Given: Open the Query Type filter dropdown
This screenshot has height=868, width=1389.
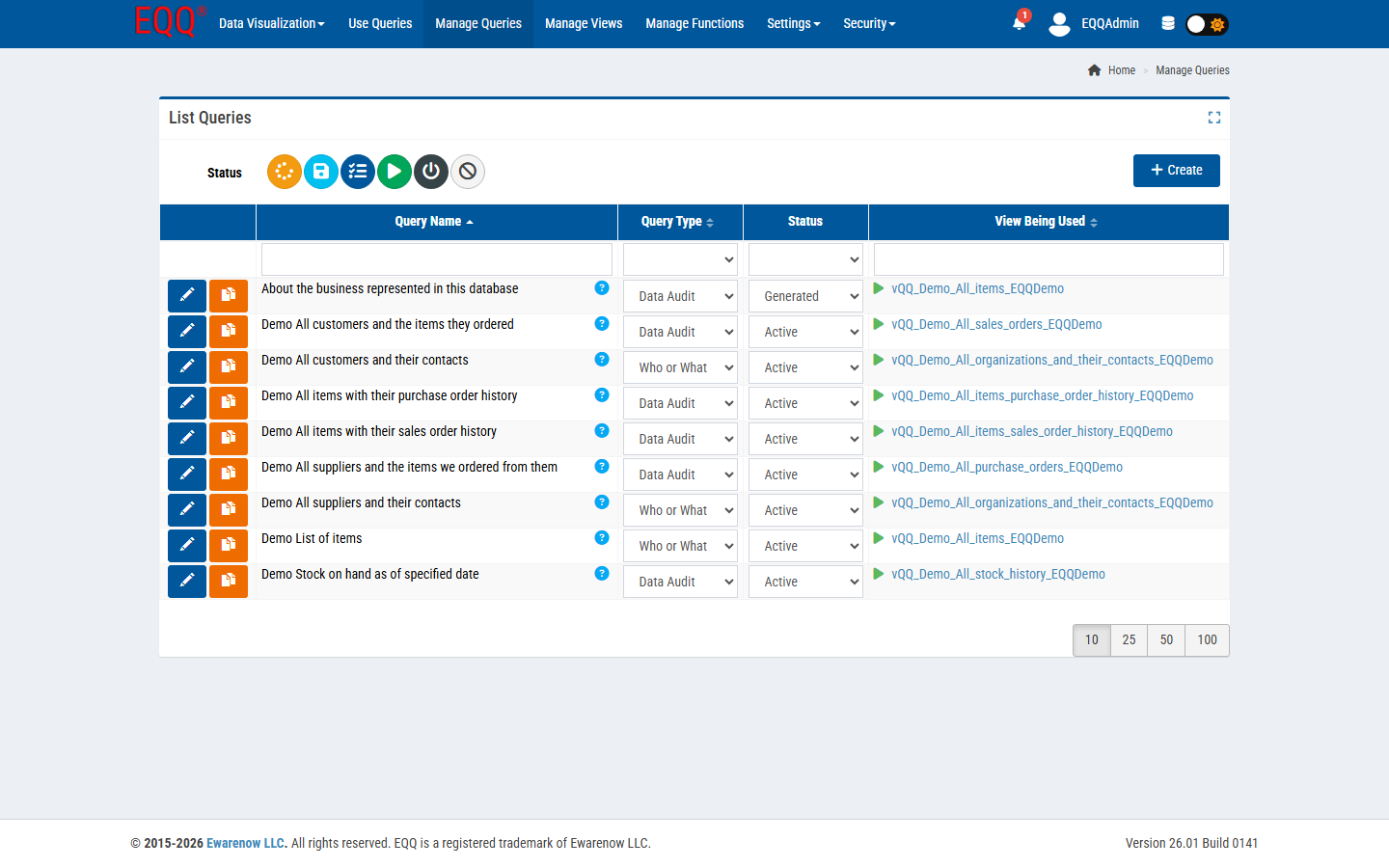Looking at the screenshot, I should pos(680,258).
